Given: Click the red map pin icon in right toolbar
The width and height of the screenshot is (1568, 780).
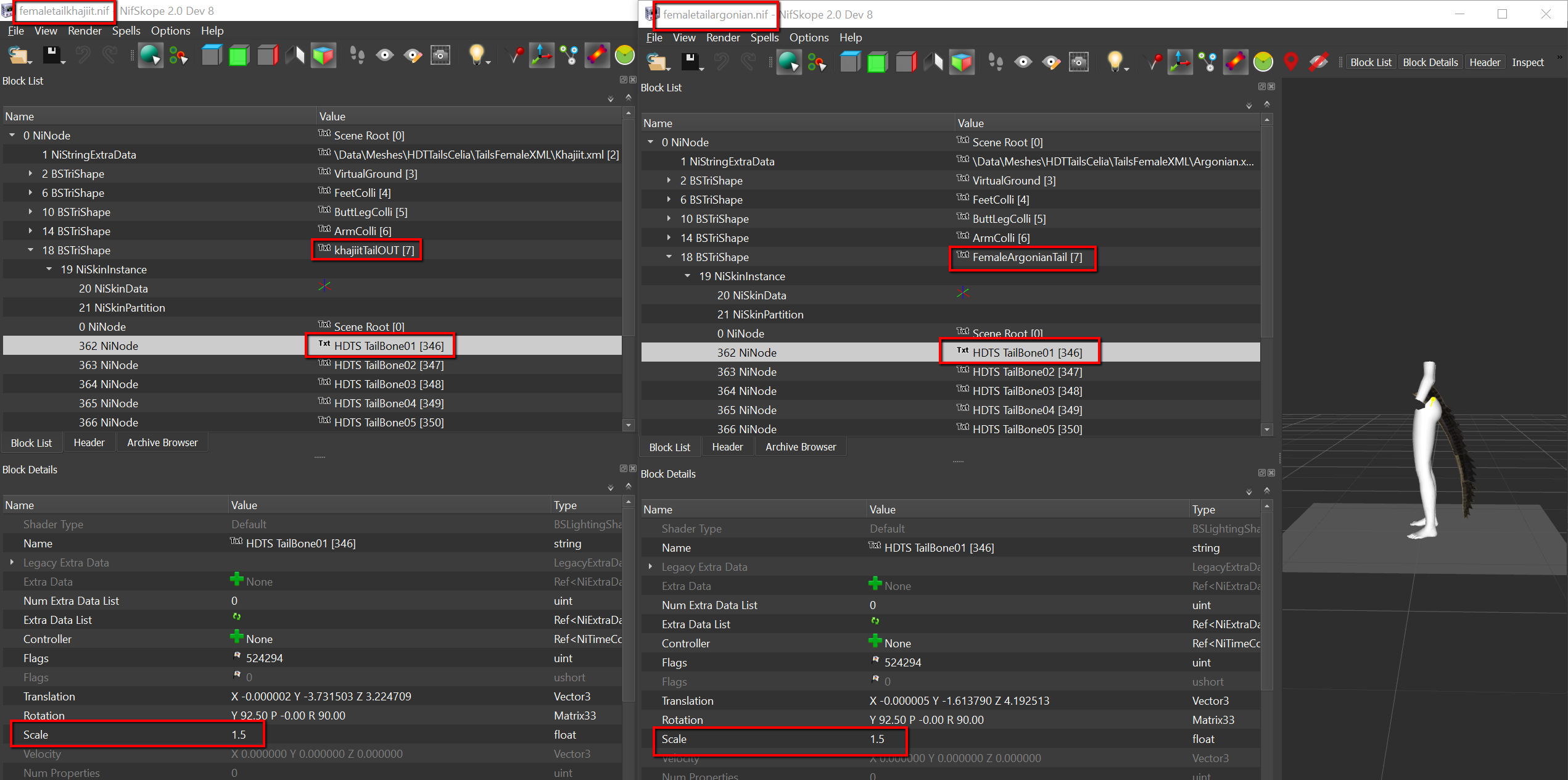Looking at the screenshot, I should pos(1290,62).
